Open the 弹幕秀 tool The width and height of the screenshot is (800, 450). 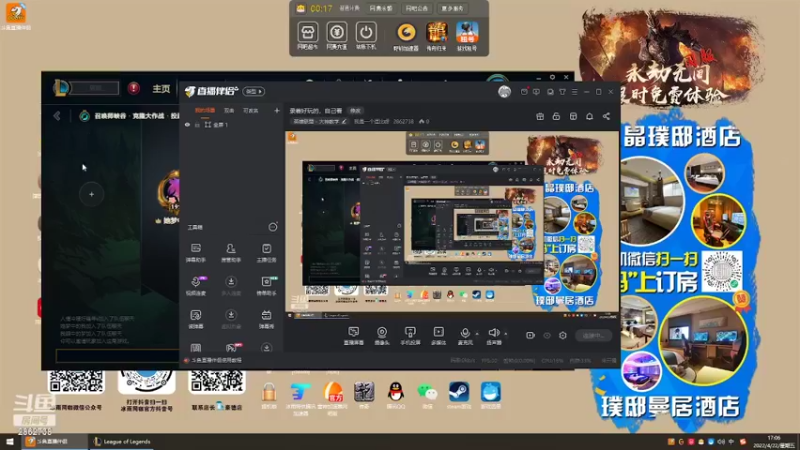tap(266, 319)
